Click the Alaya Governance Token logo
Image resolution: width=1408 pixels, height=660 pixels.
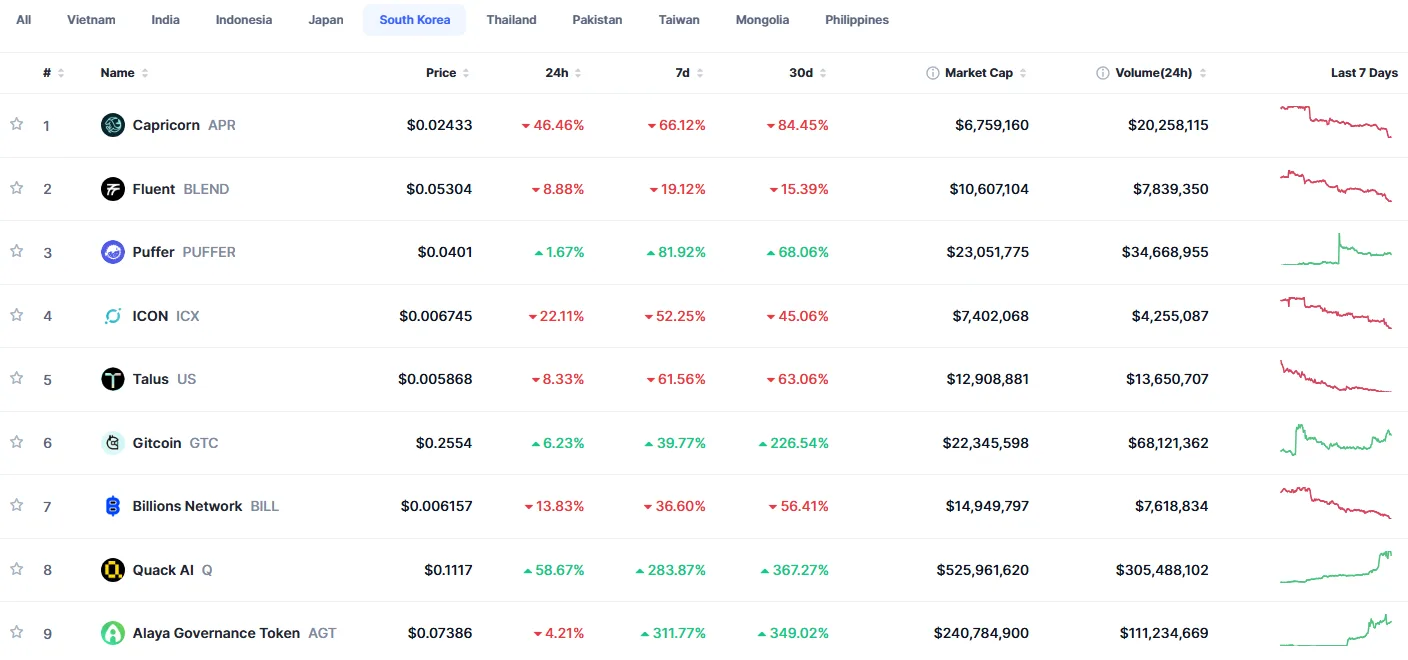[113, 633]
